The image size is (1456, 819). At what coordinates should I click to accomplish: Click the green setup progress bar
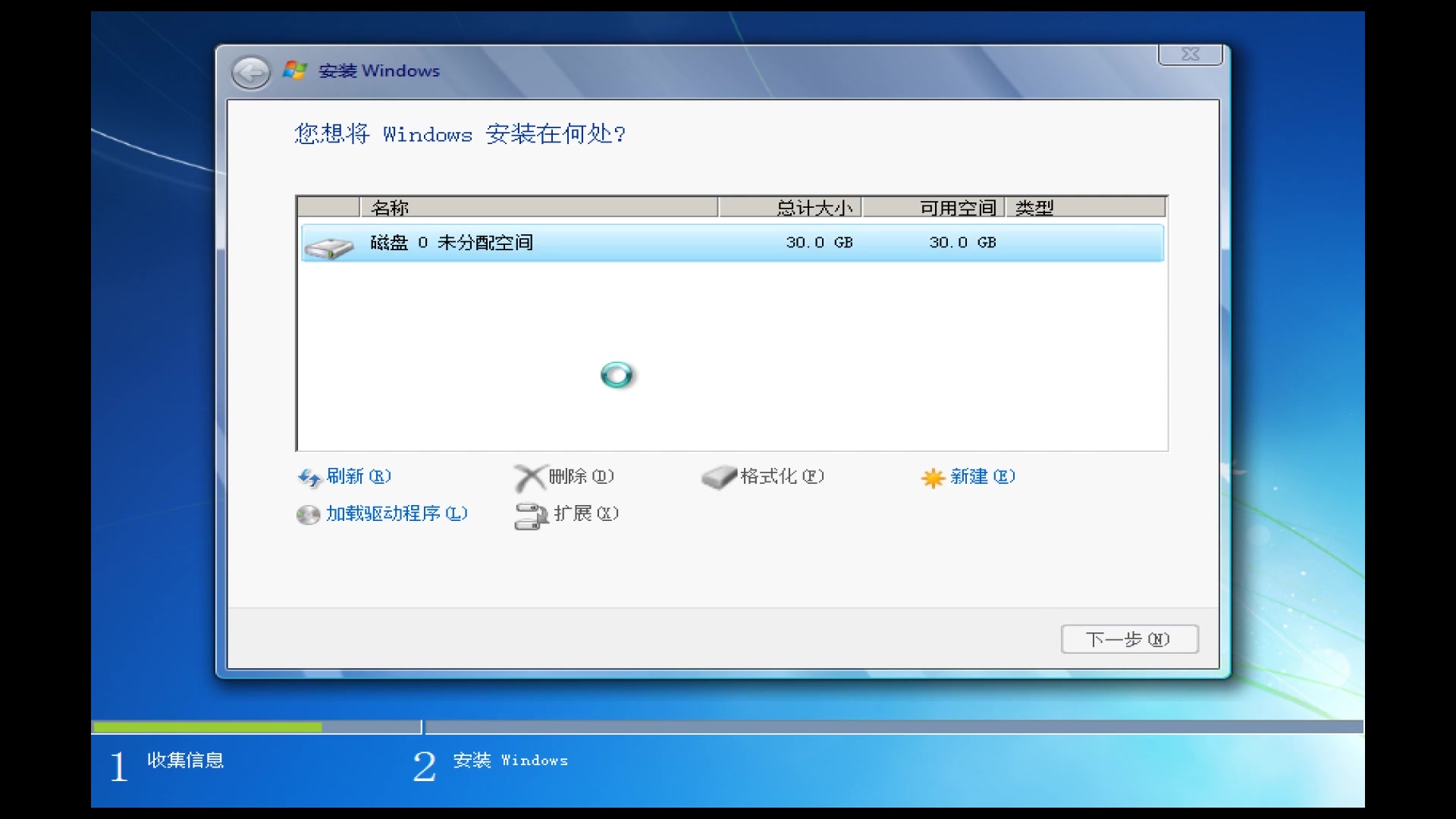207,727
